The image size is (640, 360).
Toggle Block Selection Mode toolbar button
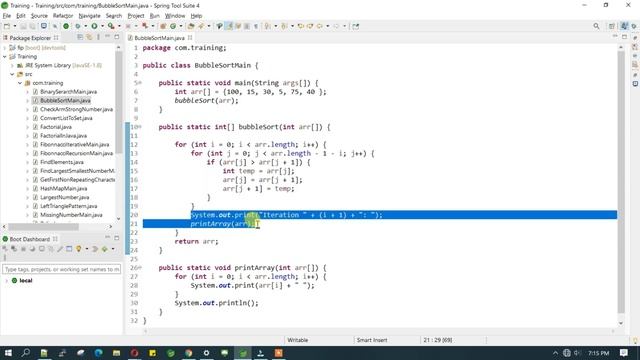pos(247,26)
